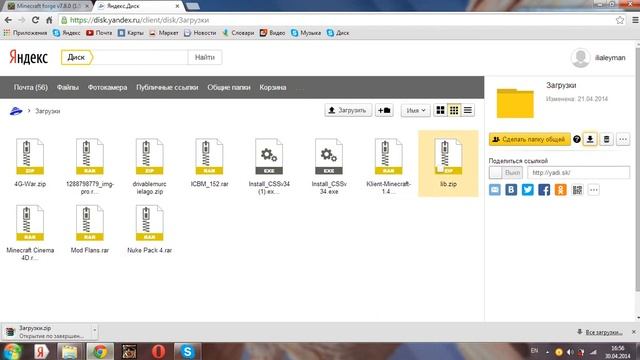Share link to Facebook

(x=544, y=190)
